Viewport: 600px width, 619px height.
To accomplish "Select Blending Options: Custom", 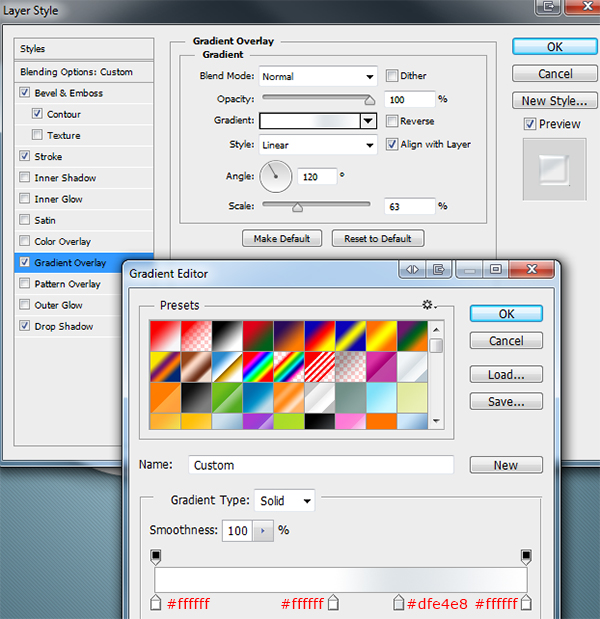I will (84, 72).
